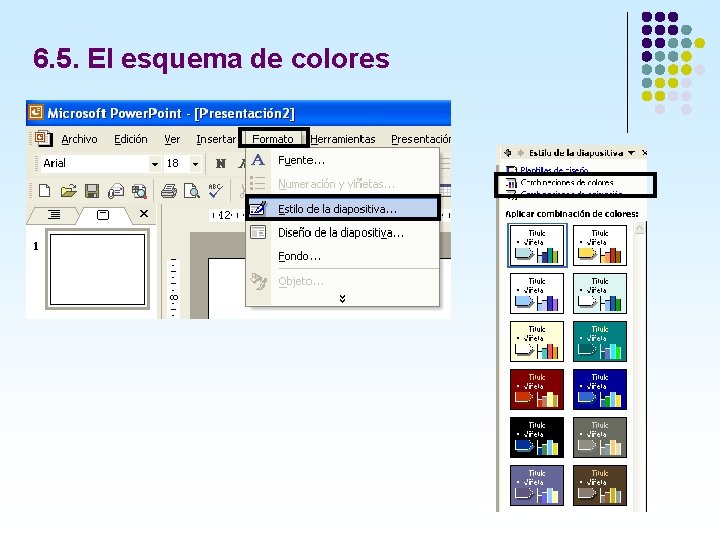
Task: Choose Objeto... menu entry
Action: 343,281
